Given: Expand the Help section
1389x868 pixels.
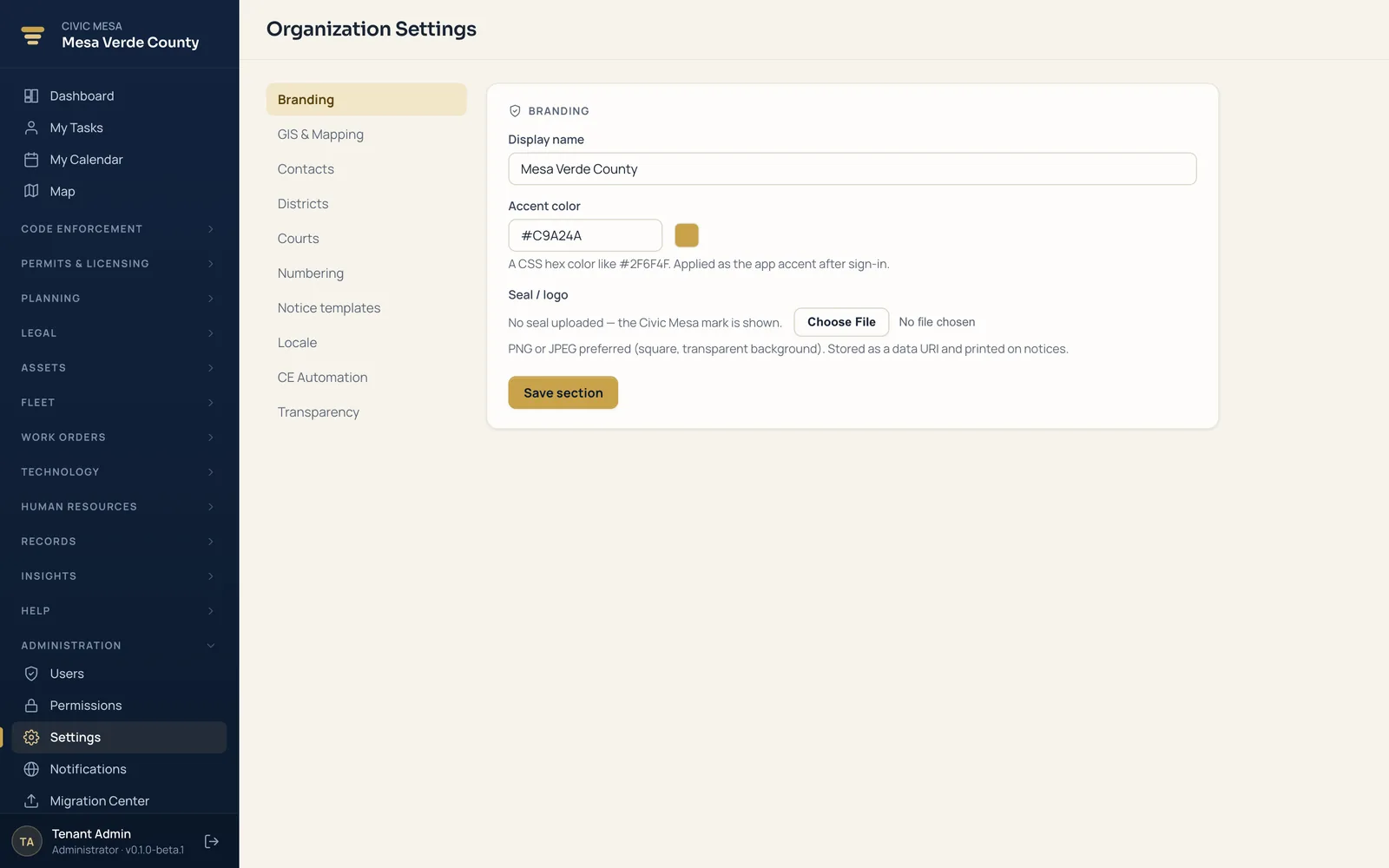Looking at the screenshot, I should tap(119, 611).
